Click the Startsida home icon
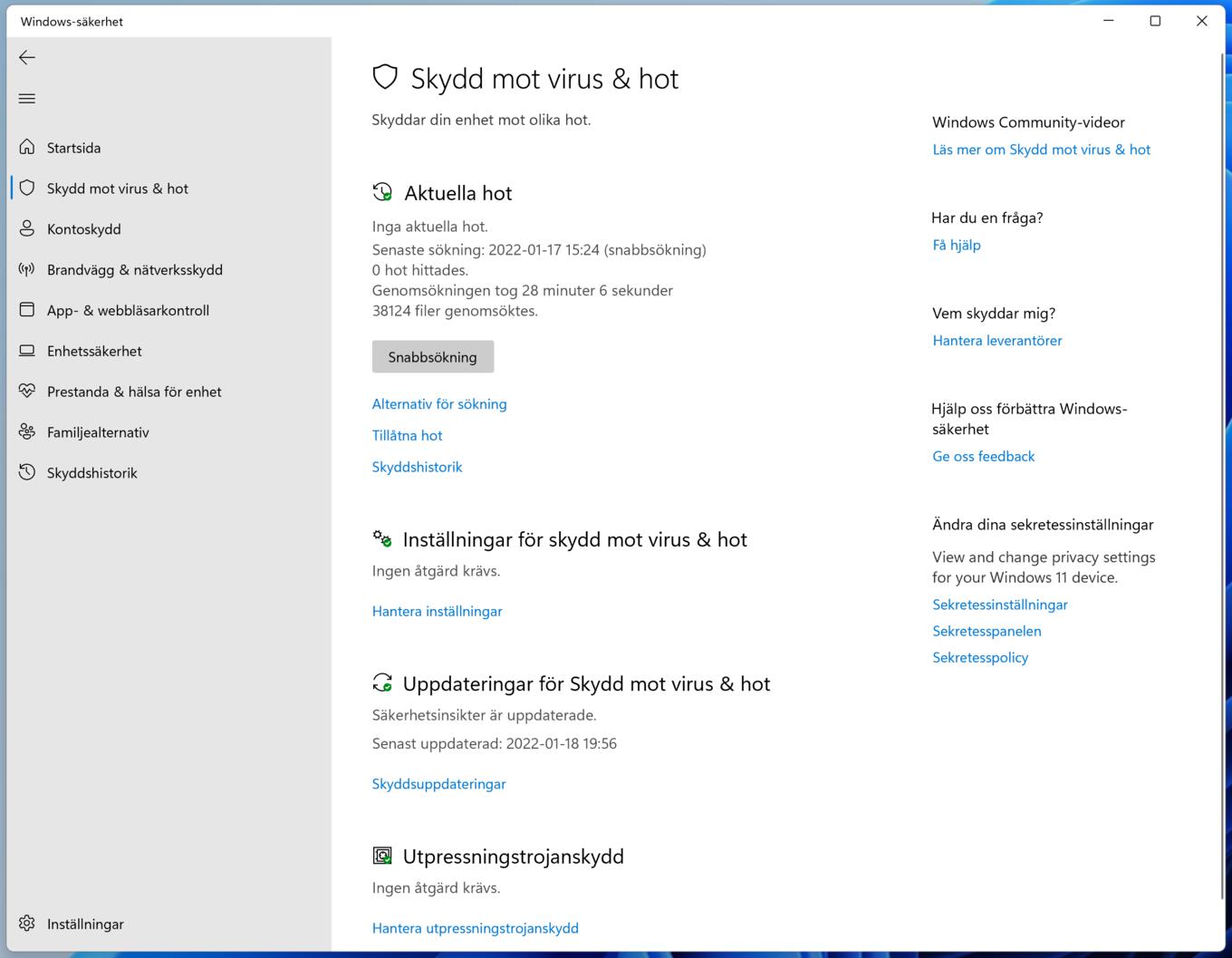The image size is (1232, 958). [27, 147]
